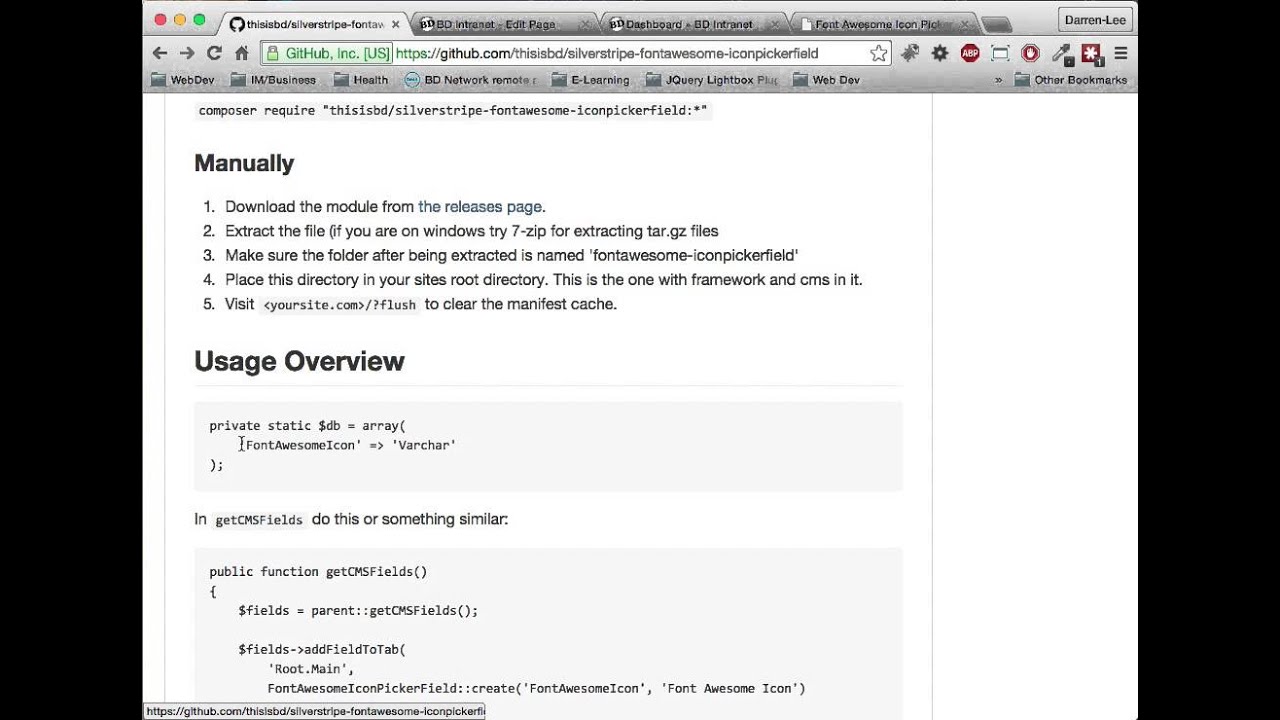Open a new tab
This screenshot has height=720, width=1280.
[996, 25]
